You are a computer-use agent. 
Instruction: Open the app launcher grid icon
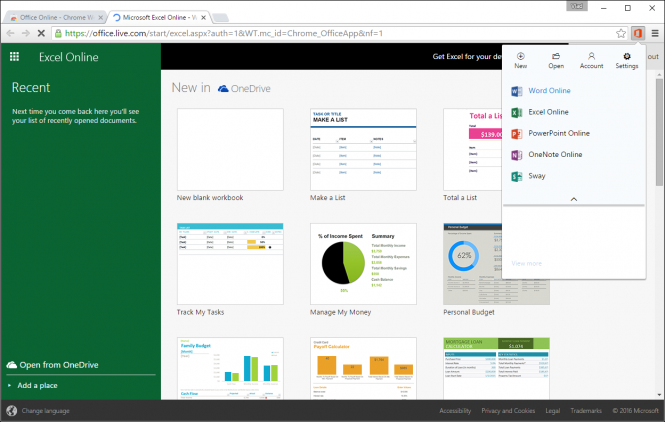pos(14,57)
